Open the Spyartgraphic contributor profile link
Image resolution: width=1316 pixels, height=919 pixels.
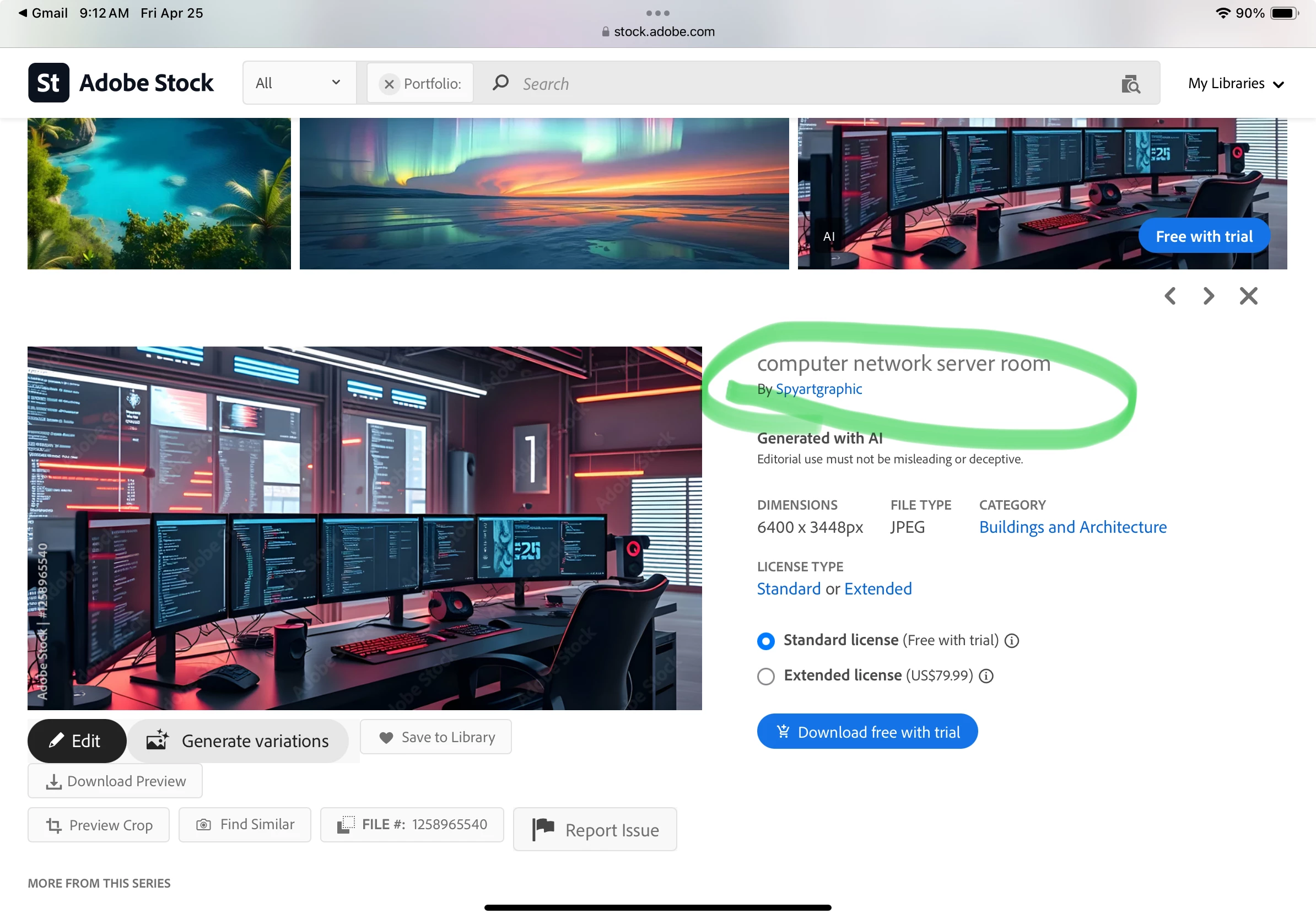point(818,389)
